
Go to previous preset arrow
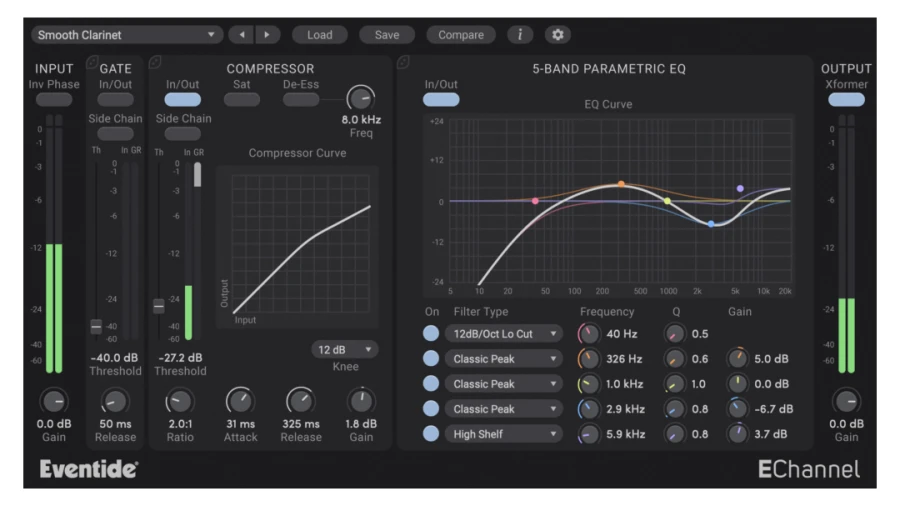click(x=242, y=35)
